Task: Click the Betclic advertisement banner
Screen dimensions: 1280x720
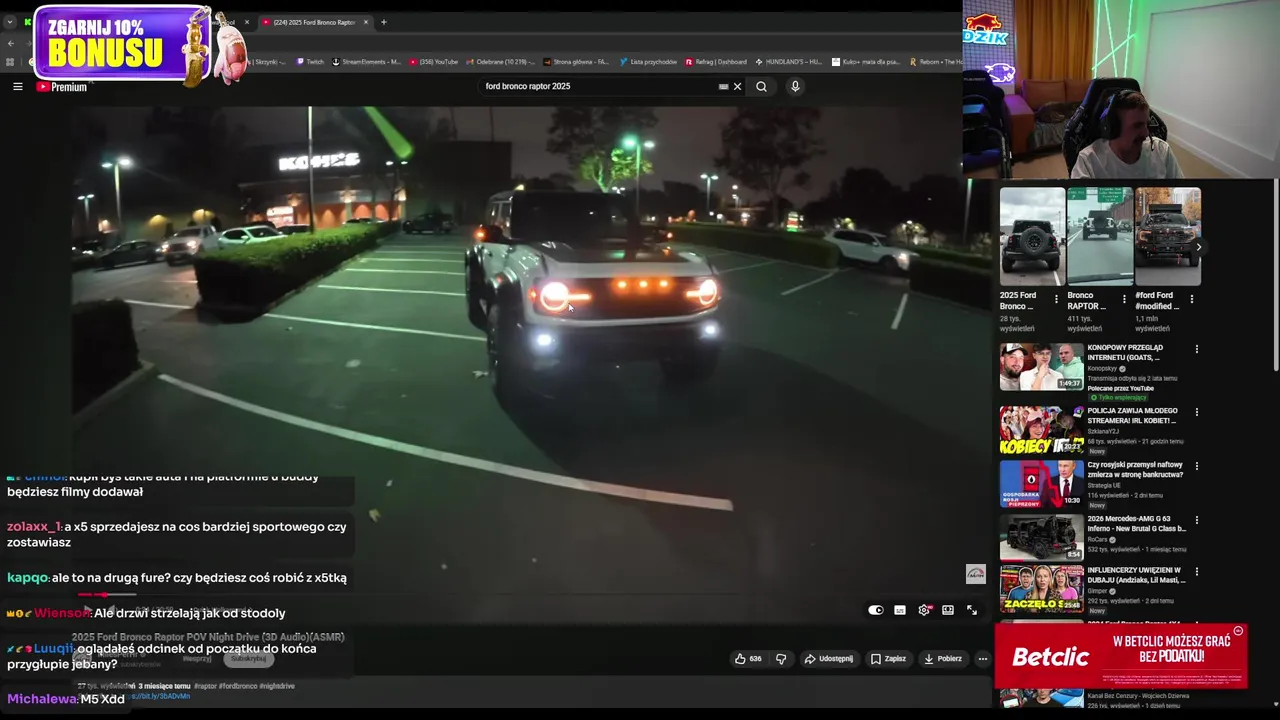Action: coord(1120,656)
